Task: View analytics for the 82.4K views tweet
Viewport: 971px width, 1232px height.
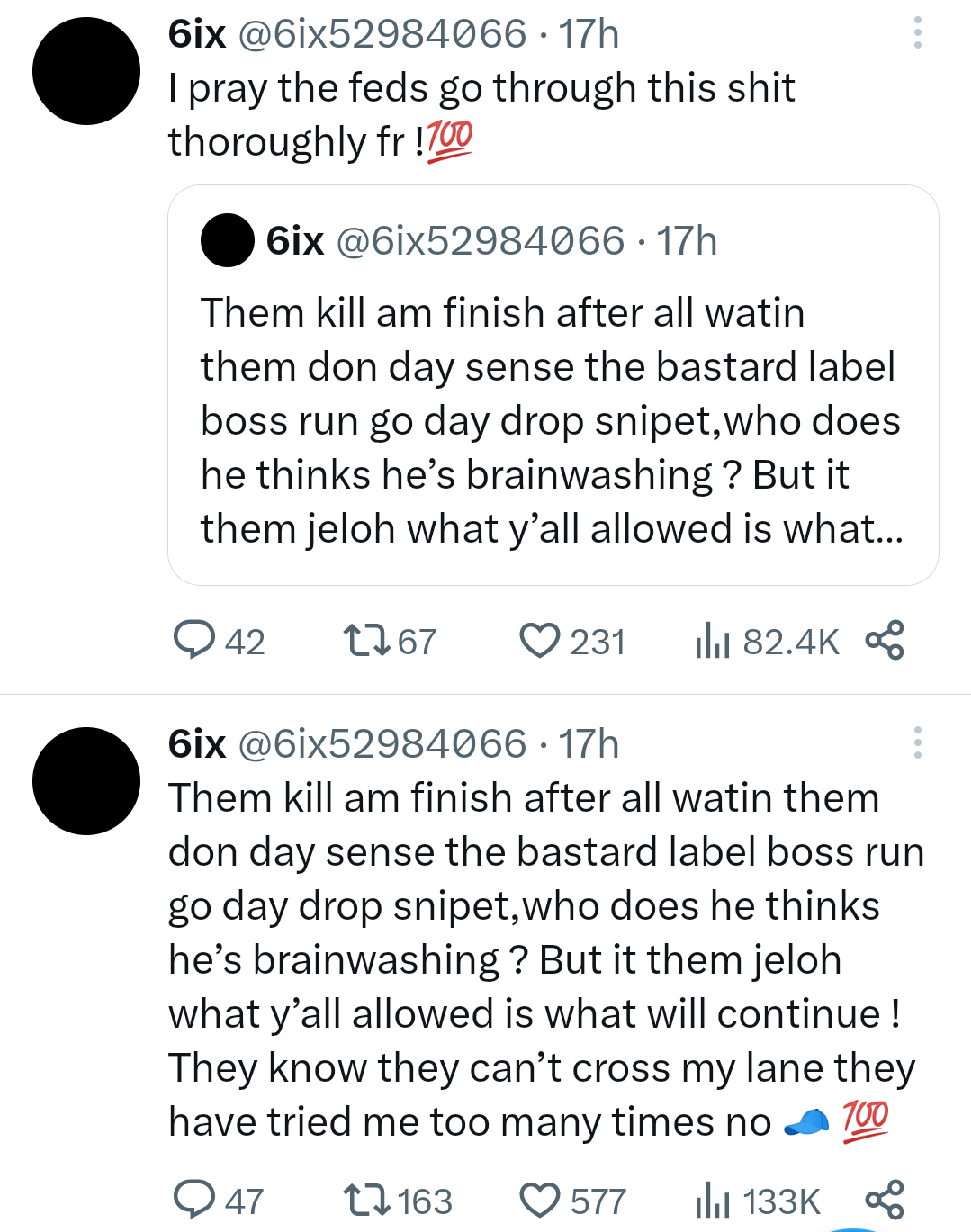Action: (711, 641)
